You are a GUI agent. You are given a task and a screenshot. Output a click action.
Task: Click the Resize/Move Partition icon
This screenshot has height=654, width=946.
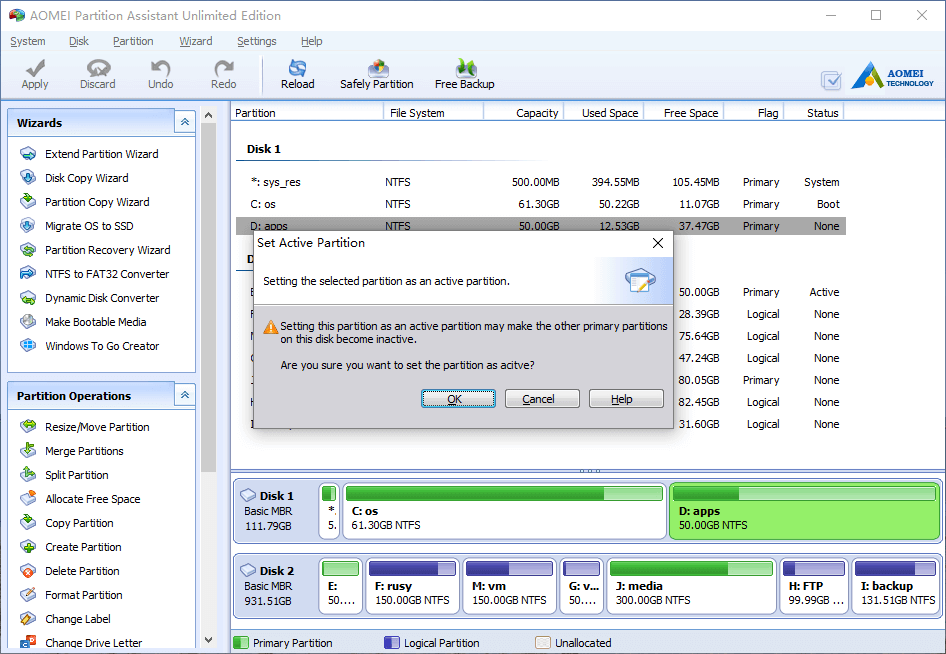pyautogui.click(x=28, y=427)
